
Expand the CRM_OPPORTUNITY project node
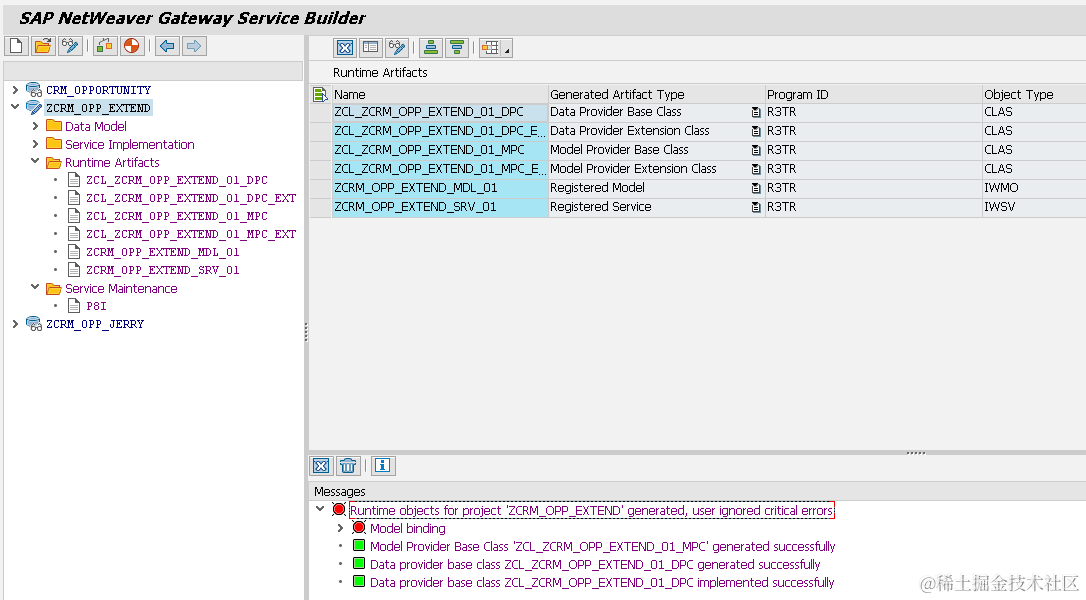(15, 89)
